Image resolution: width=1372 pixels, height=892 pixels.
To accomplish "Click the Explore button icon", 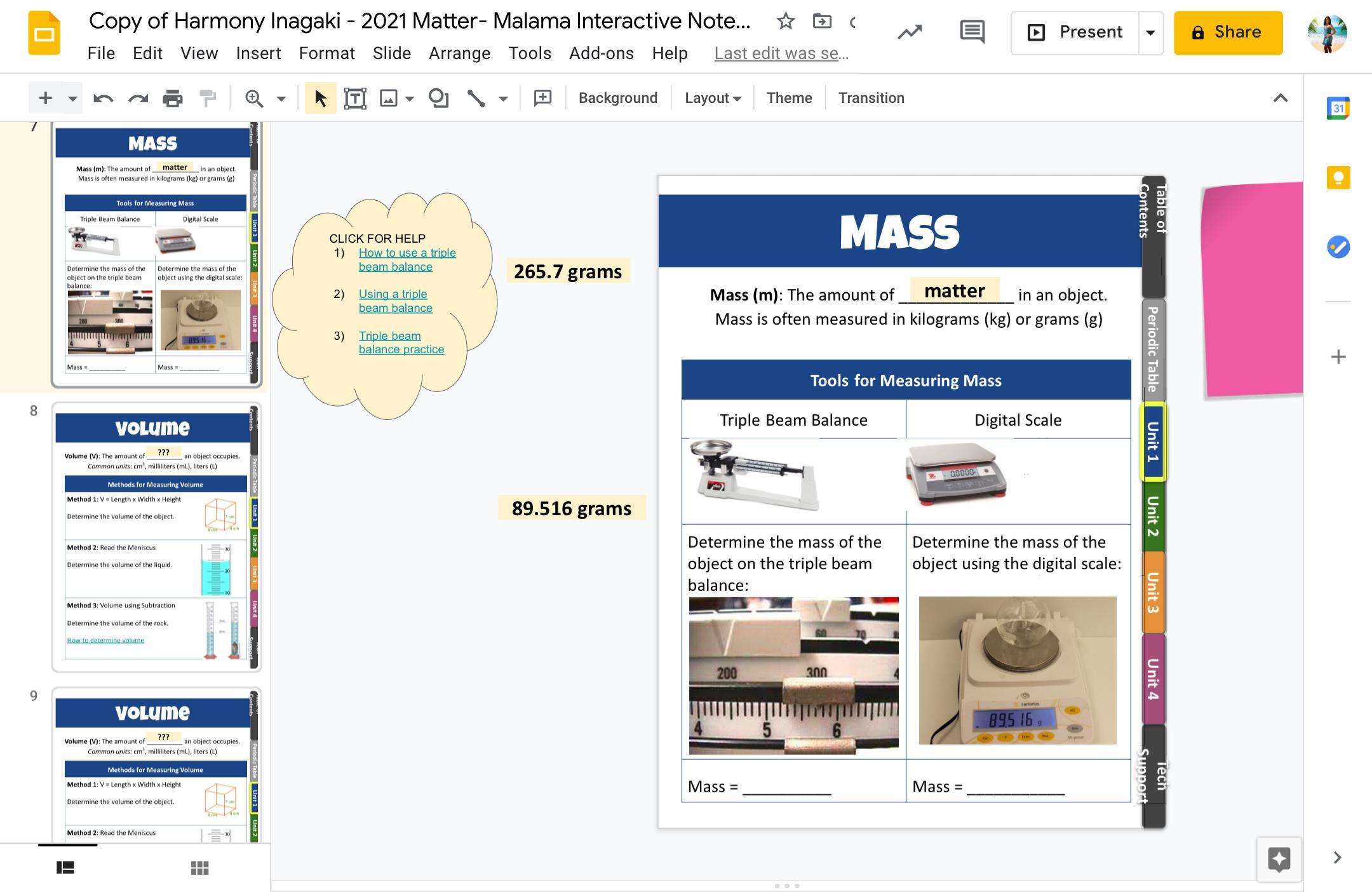I will click(x=1279, y=859).
